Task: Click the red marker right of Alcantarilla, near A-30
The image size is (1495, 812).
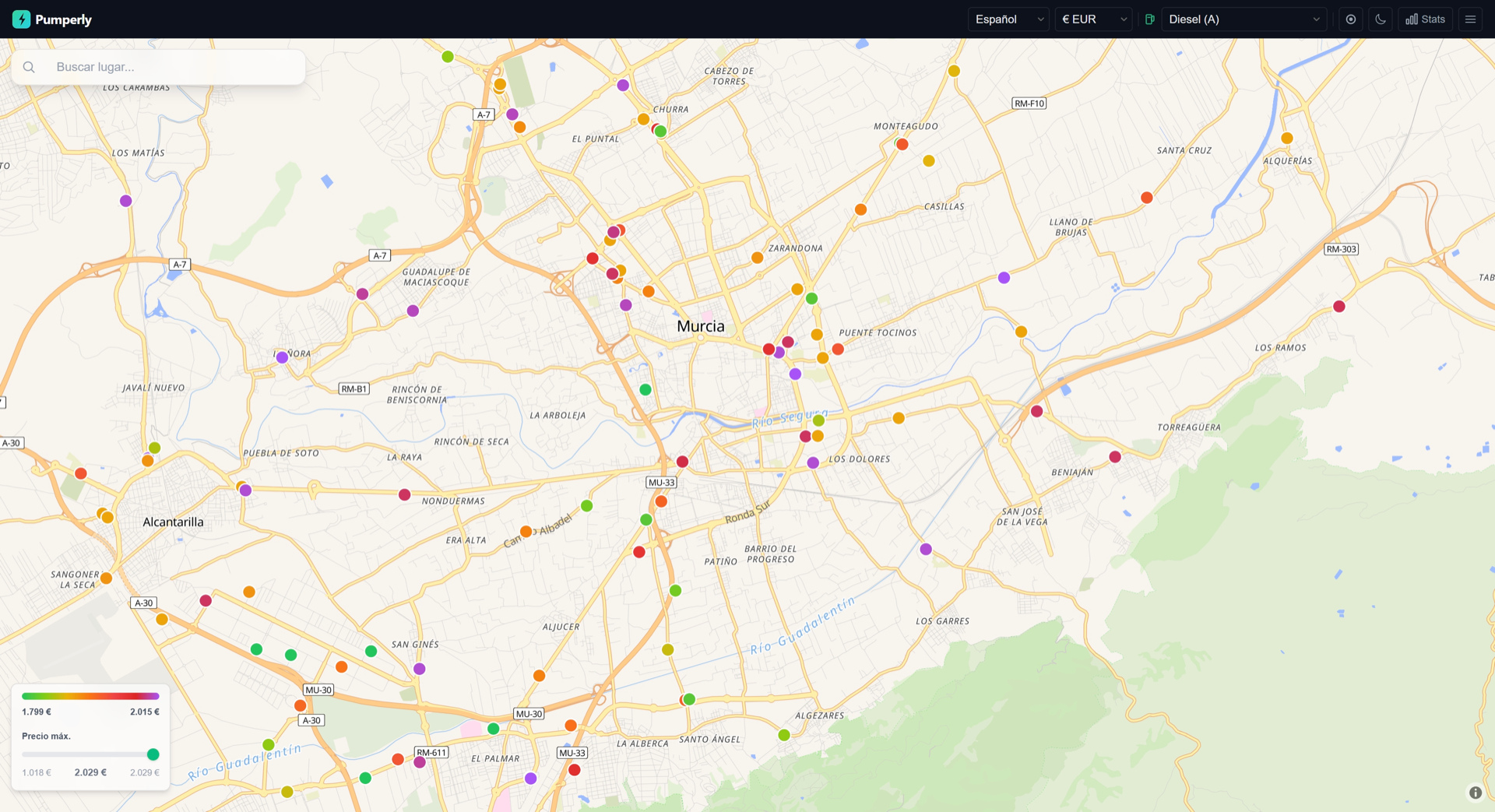Action: pos(206,600)
